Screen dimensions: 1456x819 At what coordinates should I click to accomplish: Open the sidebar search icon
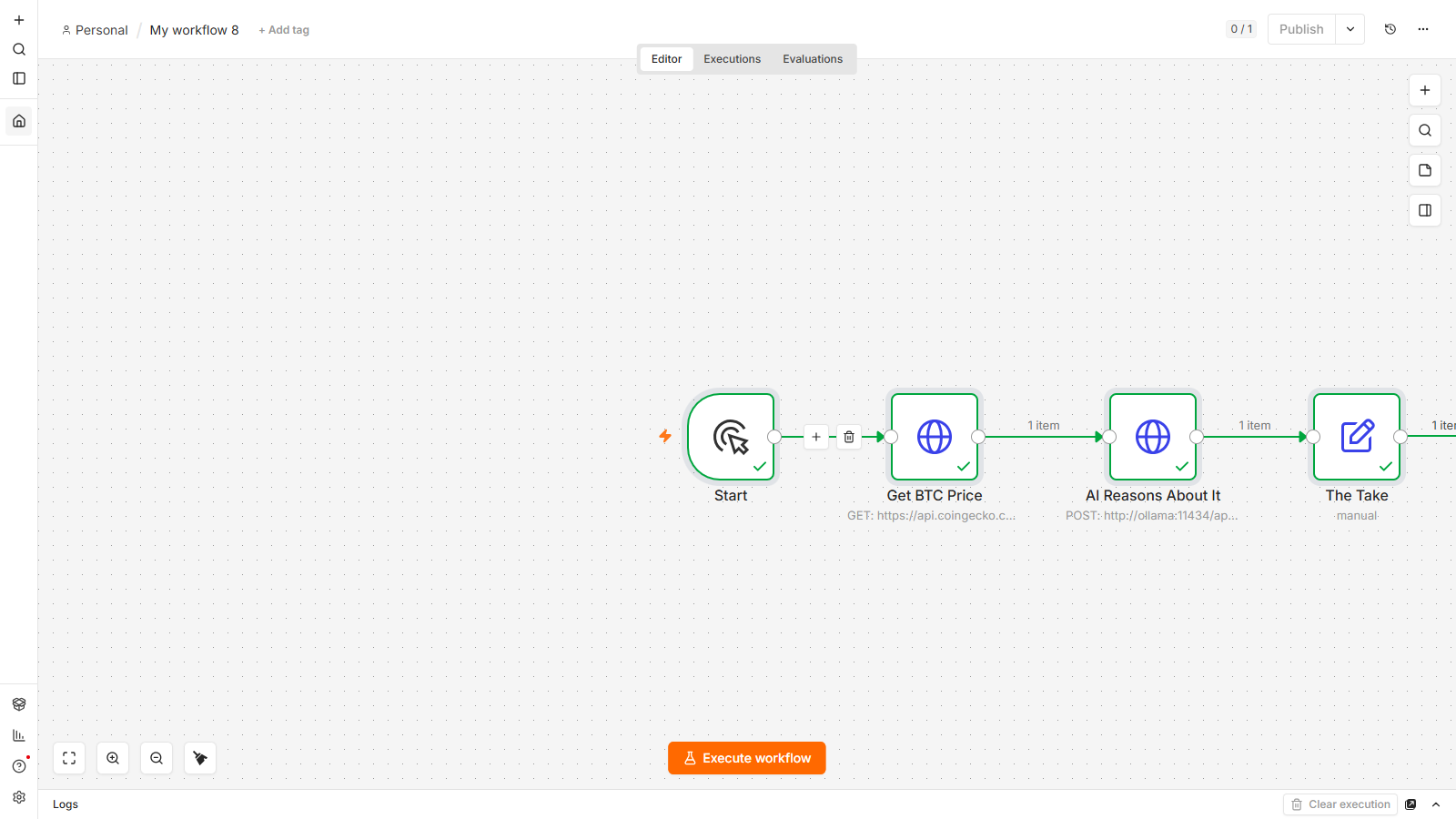point(19,49)
